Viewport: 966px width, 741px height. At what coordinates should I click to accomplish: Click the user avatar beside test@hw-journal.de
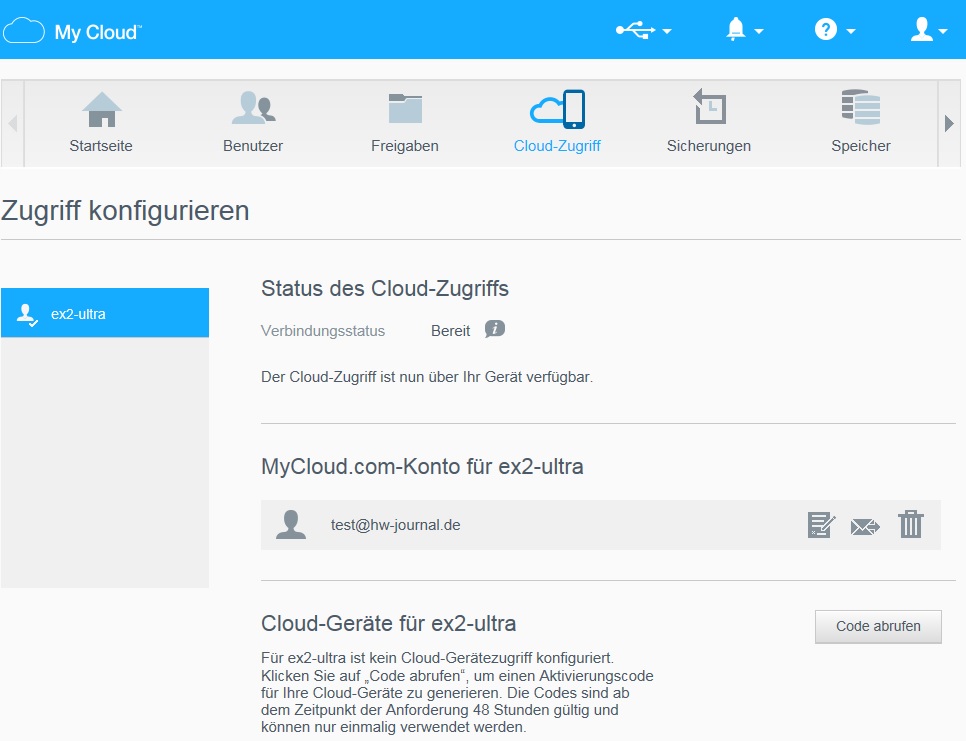tap(291, 525)
